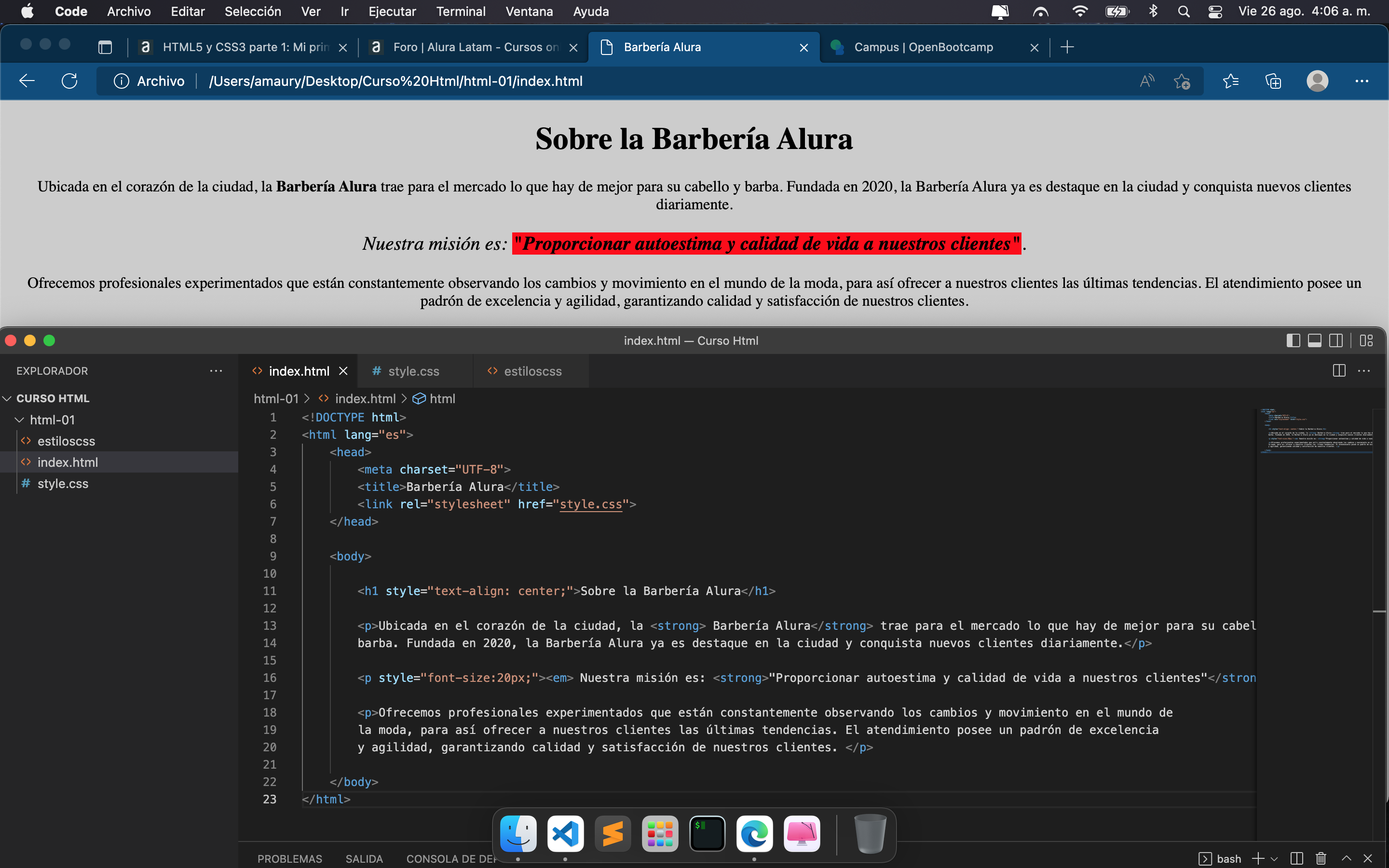1389x868 pixels.
Task: Open Microsoft Edge from the Dock
Action: pyautogui.click(x=754, y=834)
